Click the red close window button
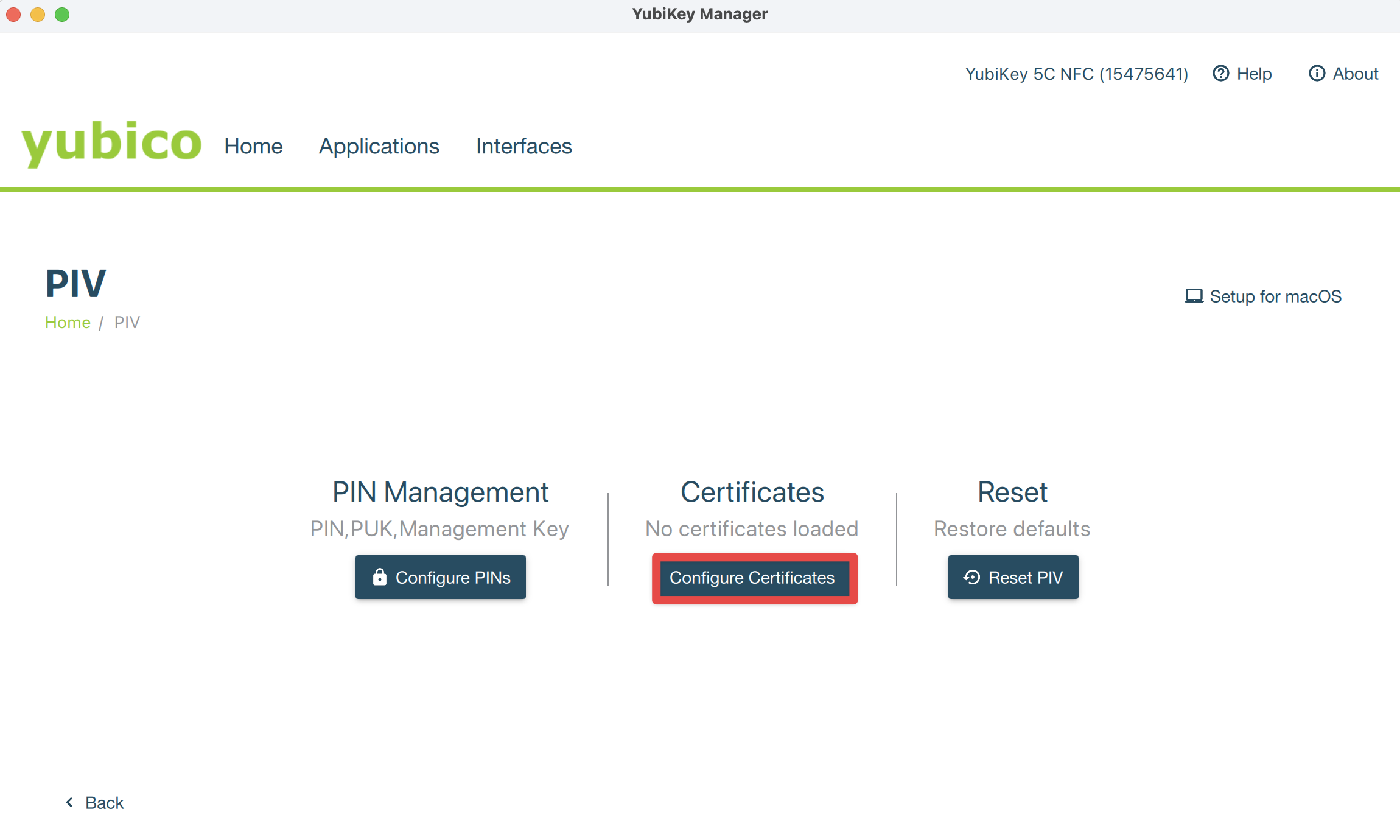 (x=13, y=14)
